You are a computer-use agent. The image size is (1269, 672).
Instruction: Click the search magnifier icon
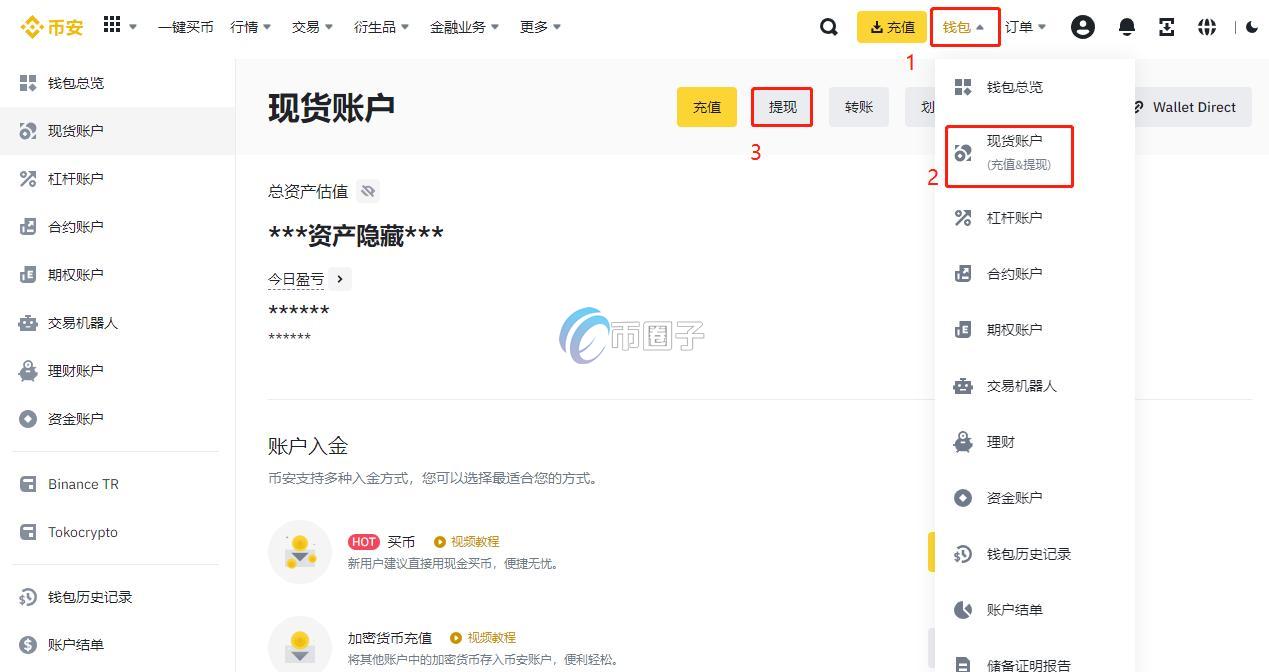coord(828,27)
